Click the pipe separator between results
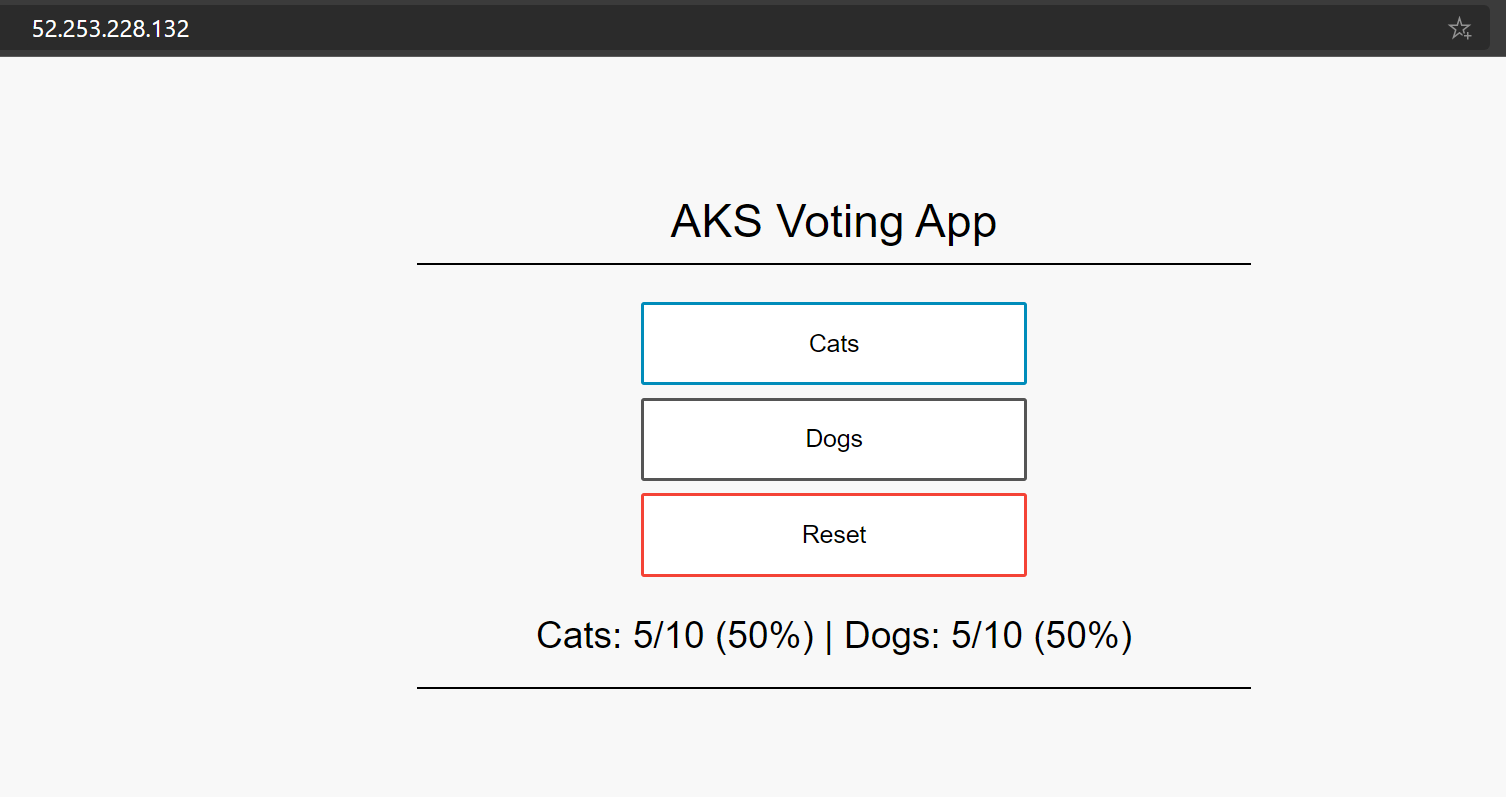The height and width of the screenshot is (797, 1506). pyautogui.click(x=829, y=636)
